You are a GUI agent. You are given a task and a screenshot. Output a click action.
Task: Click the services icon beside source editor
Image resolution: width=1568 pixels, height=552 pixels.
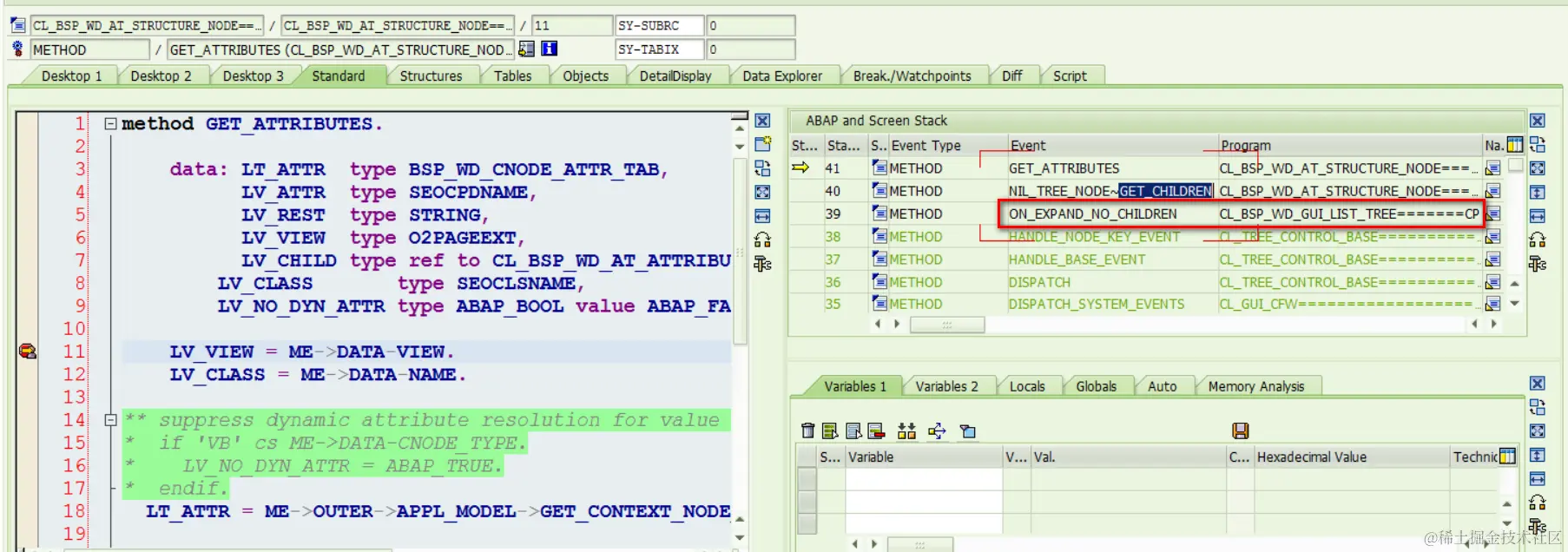tap(762, 240)
